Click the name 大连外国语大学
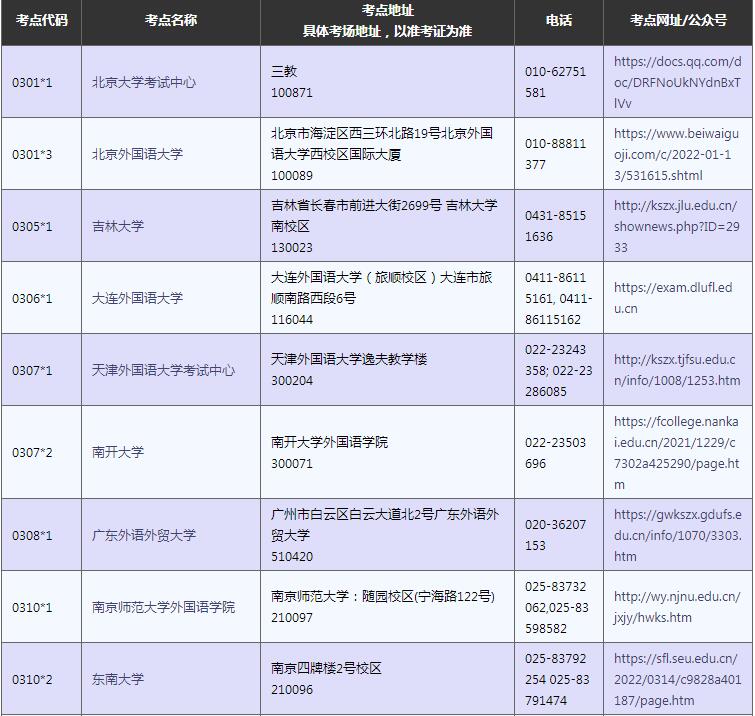 point(137,298)
